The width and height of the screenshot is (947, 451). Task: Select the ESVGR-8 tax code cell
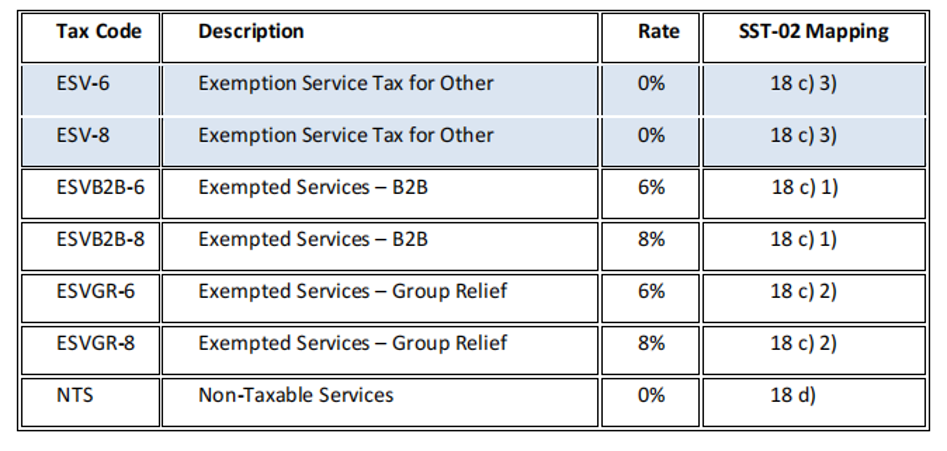(95, 343)
